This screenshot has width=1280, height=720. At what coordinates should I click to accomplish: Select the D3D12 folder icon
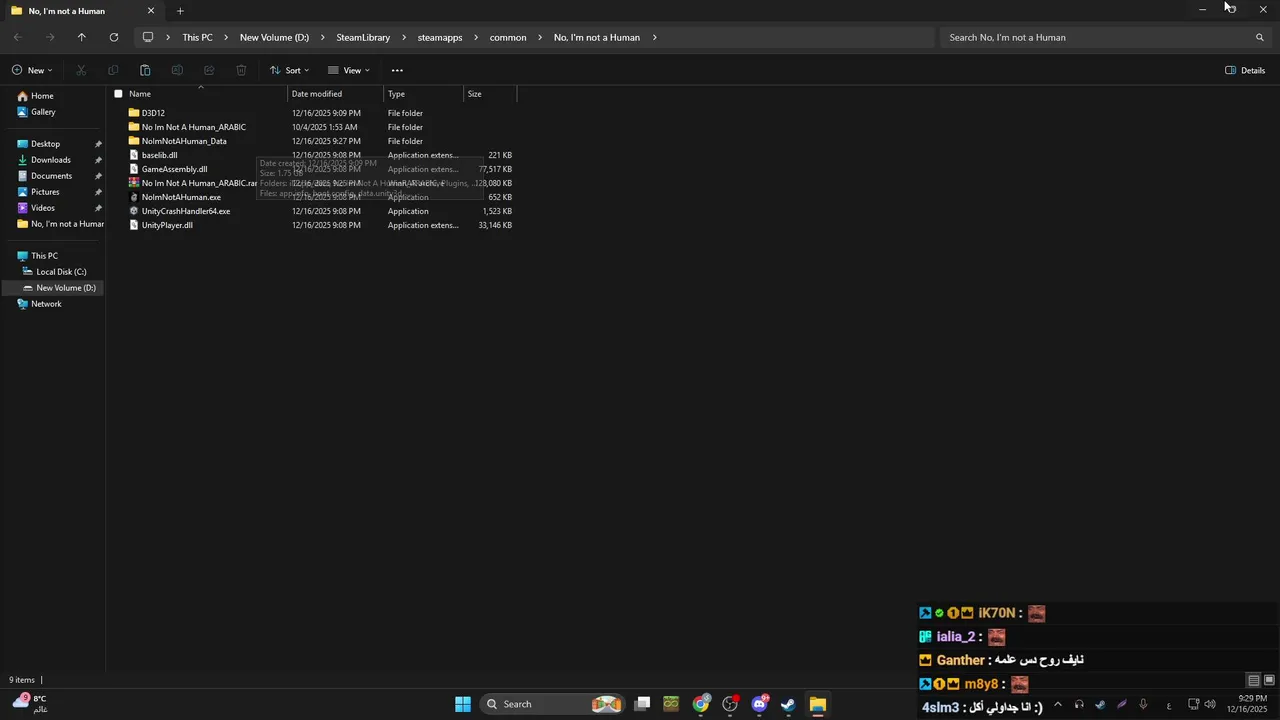[134, 113]
